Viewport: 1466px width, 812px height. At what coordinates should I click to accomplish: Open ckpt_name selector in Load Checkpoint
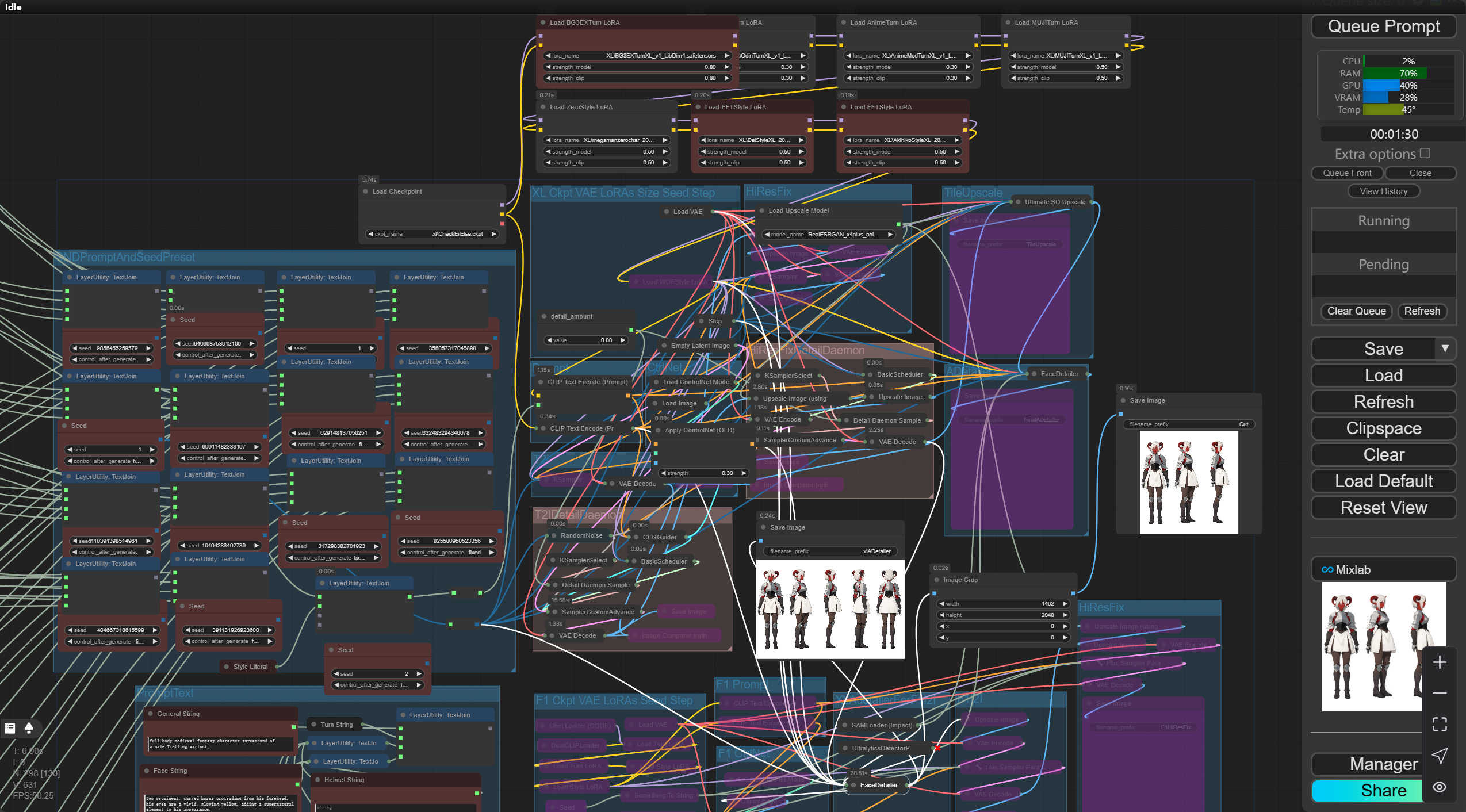click(432, 234)
